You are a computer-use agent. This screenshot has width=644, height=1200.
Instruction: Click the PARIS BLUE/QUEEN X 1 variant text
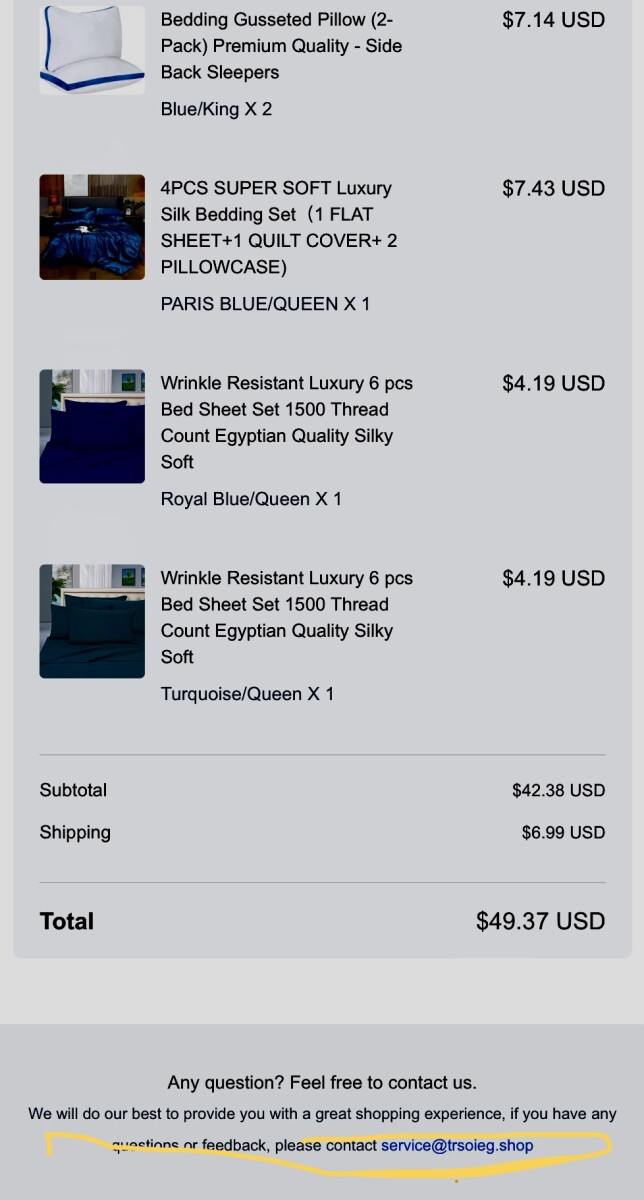coord(265,304)
